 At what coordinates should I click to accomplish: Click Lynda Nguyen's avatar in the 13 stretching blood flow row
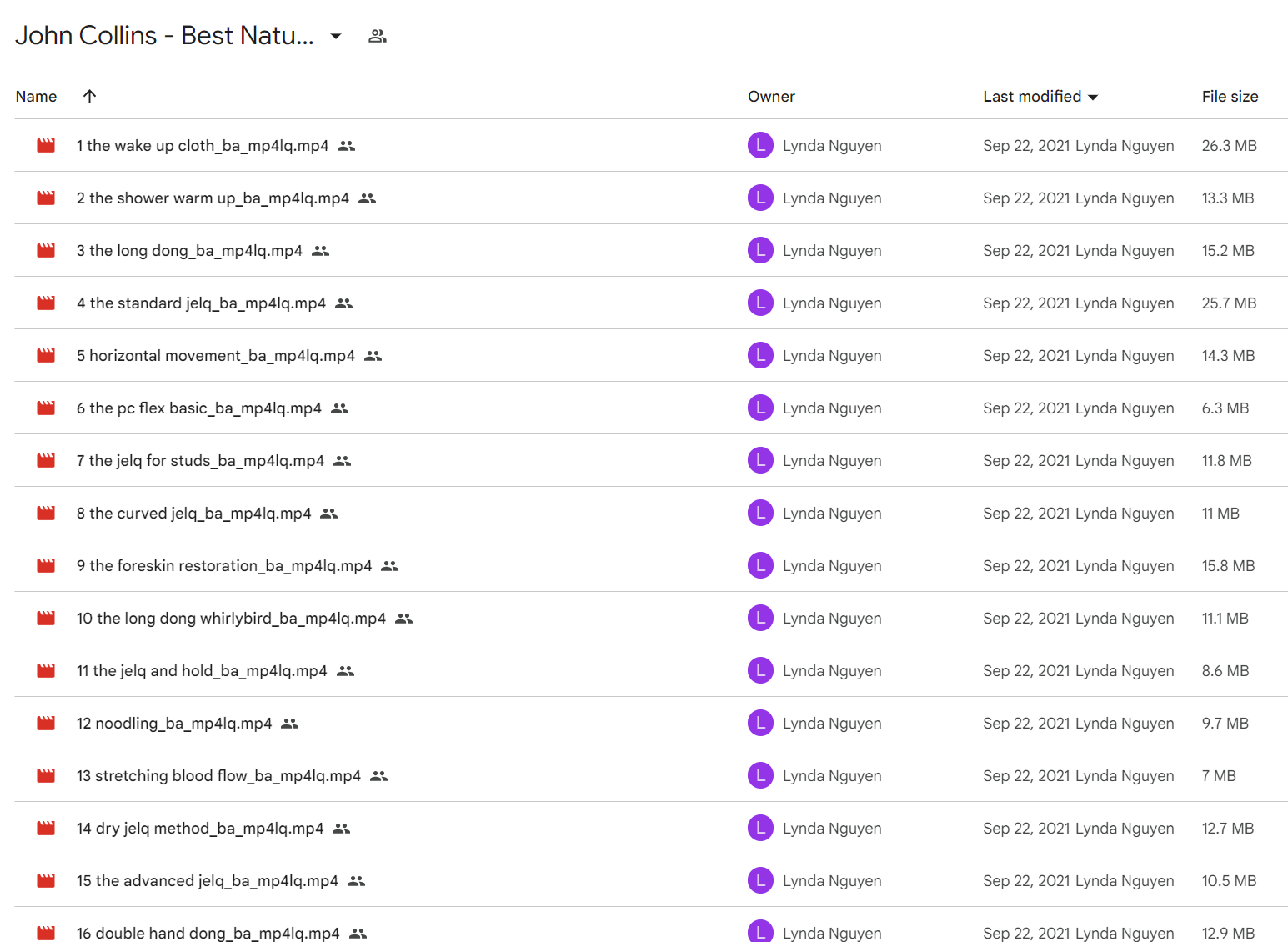pyautogui.click(x=760, y=775)
